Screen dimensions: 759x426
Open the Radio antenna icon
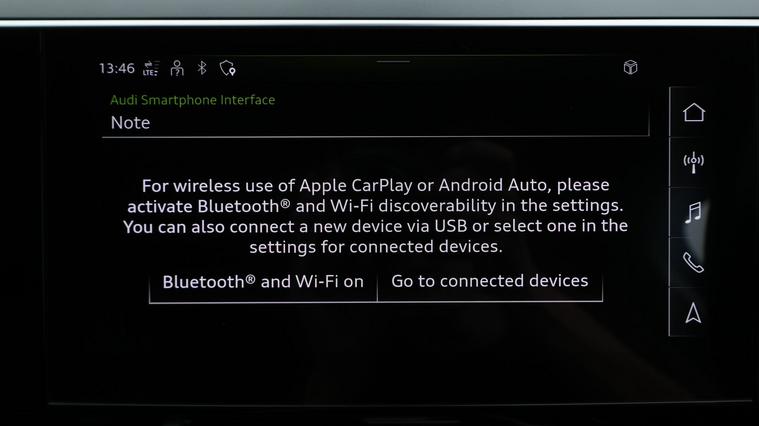pos(694,162)
